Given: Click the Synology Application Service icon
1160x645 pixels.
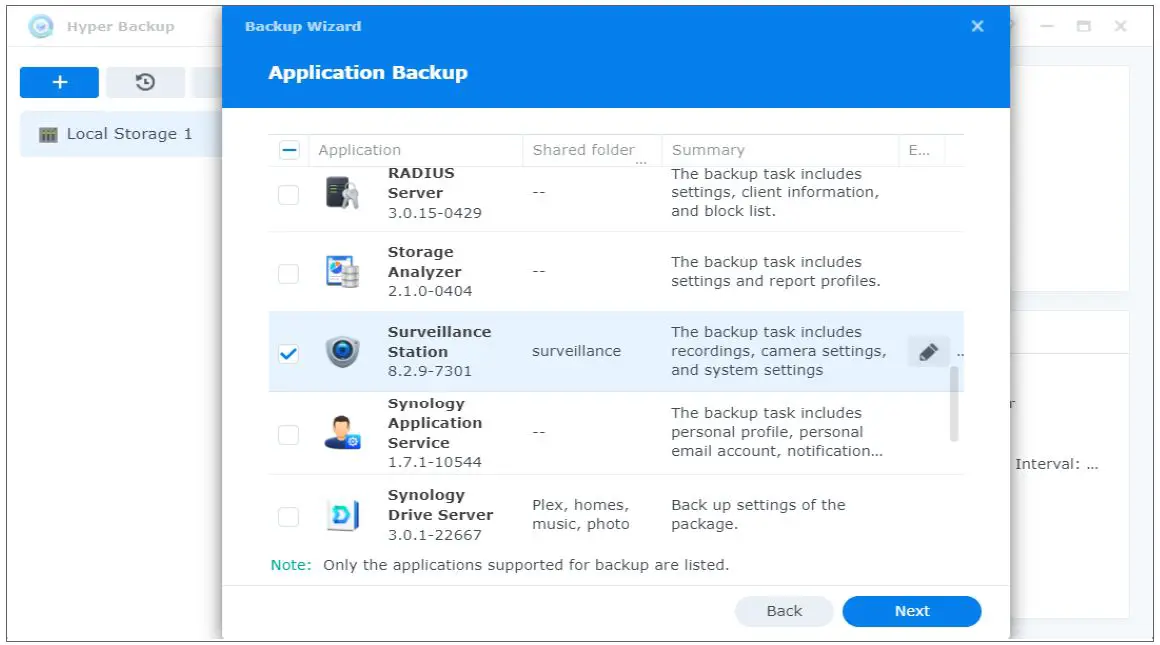Looking at the screenshot, I should (342, 432).
